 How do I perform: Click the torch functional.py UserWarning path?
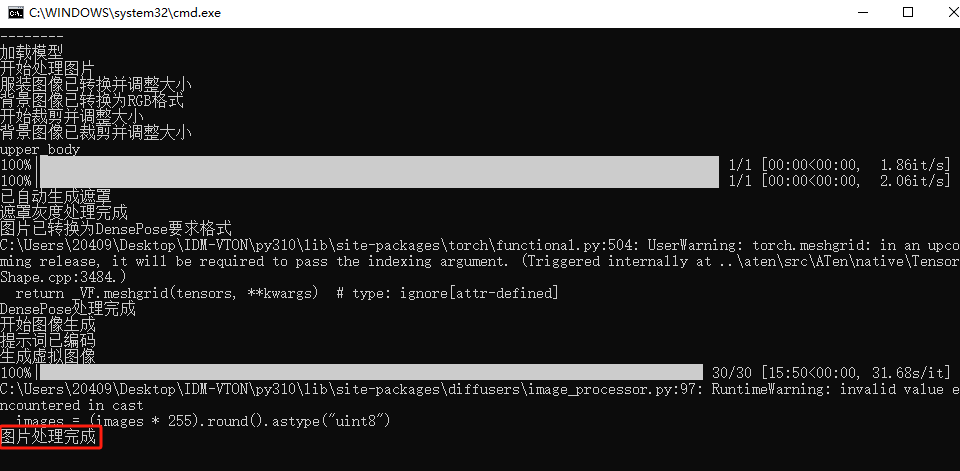[319, 245]
